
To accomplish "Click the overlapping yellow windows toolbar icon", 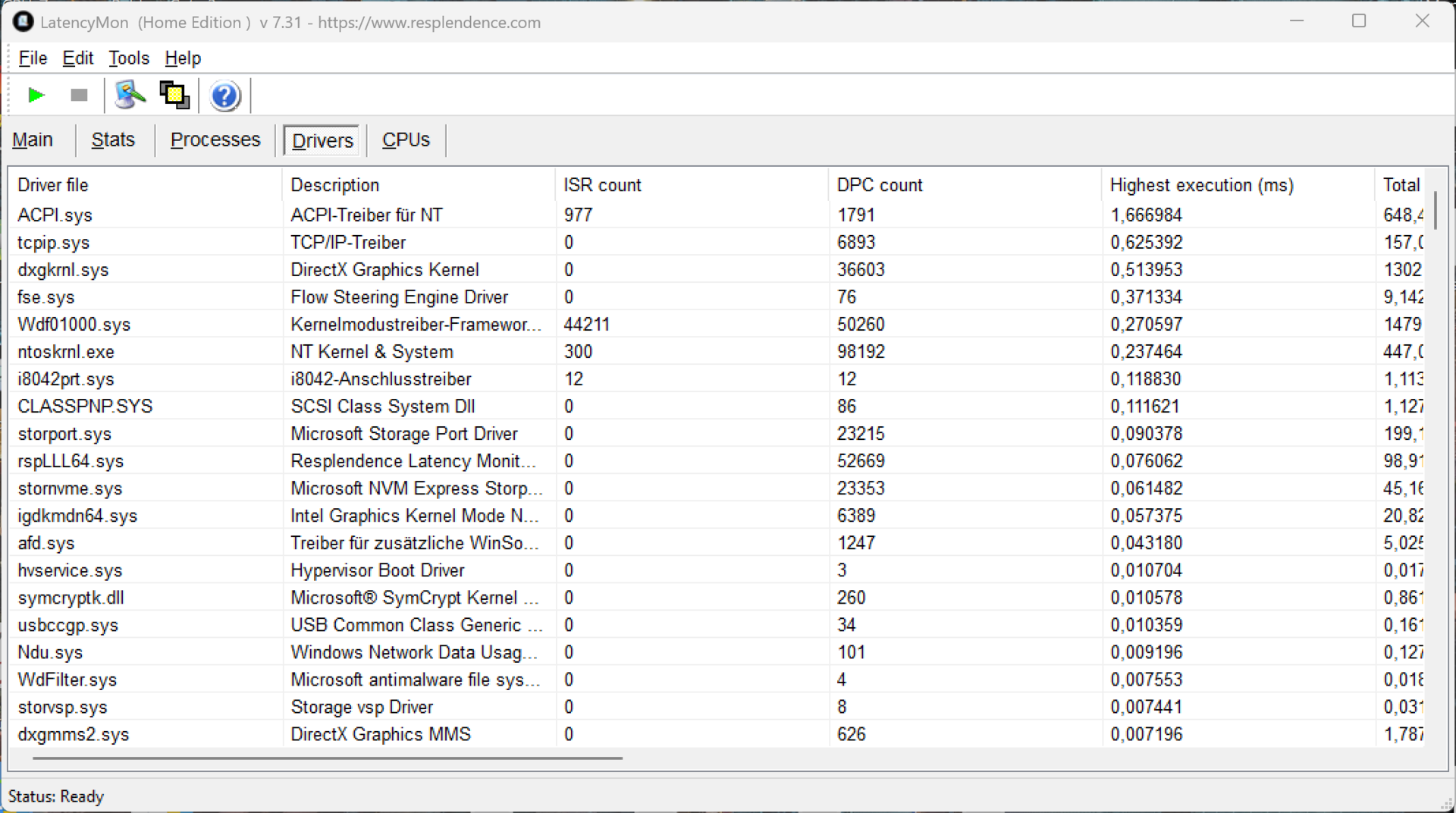I will pos(174,96).
